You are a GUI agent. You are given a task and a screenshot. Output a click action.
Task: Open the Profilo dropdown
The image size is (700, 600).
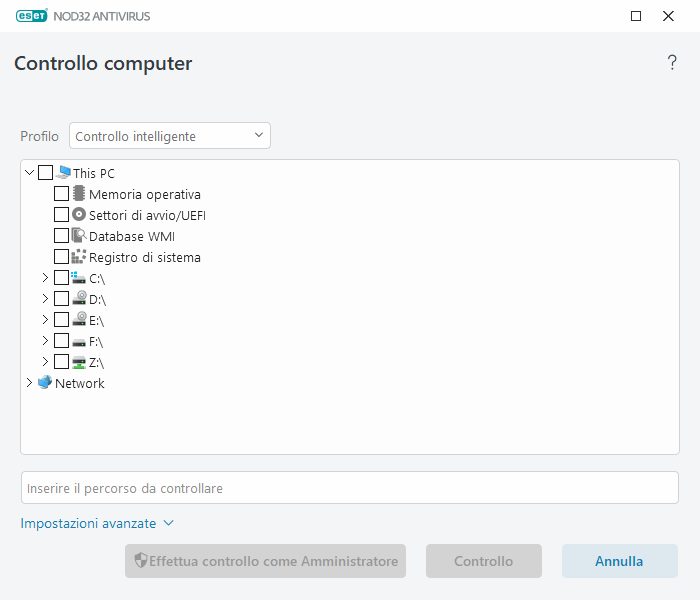tap(170, 136)
